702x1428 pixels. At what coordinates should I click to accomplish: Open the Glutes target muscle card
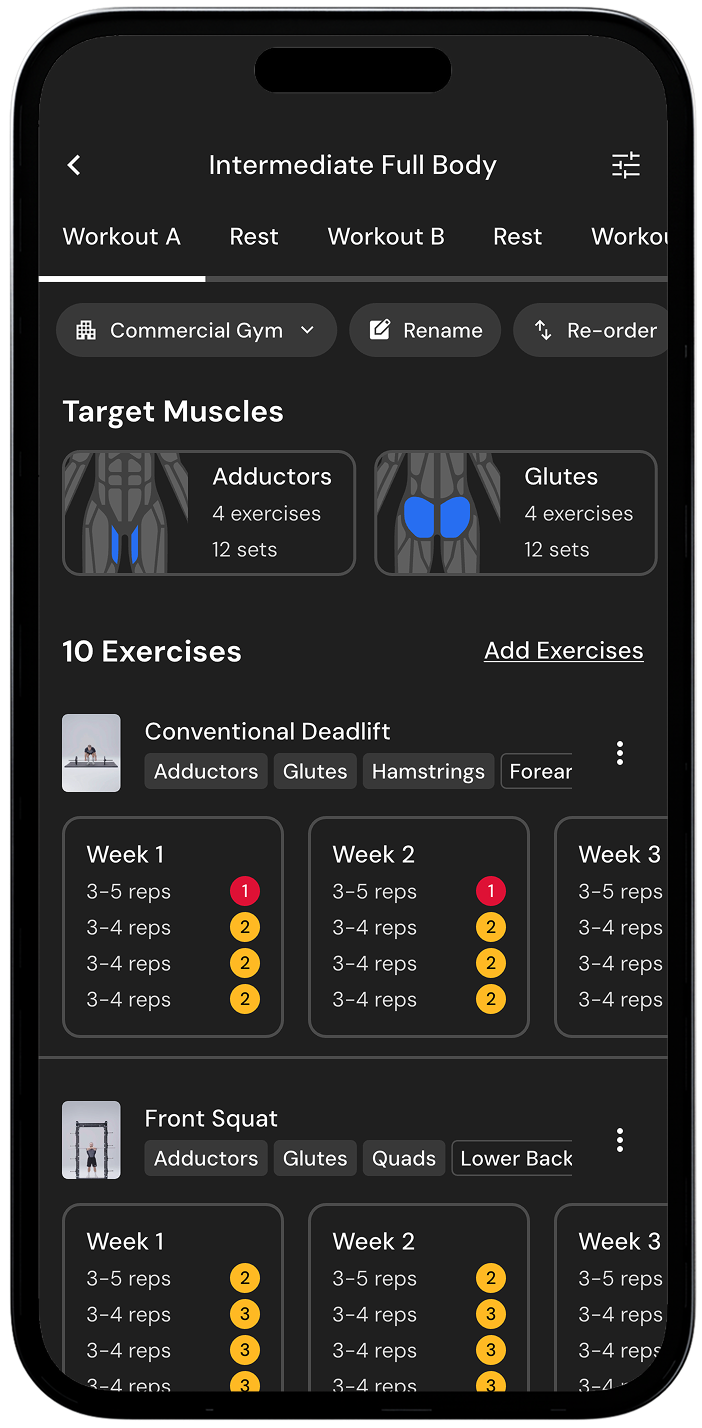pyautogui.click(x=516, y=513)
